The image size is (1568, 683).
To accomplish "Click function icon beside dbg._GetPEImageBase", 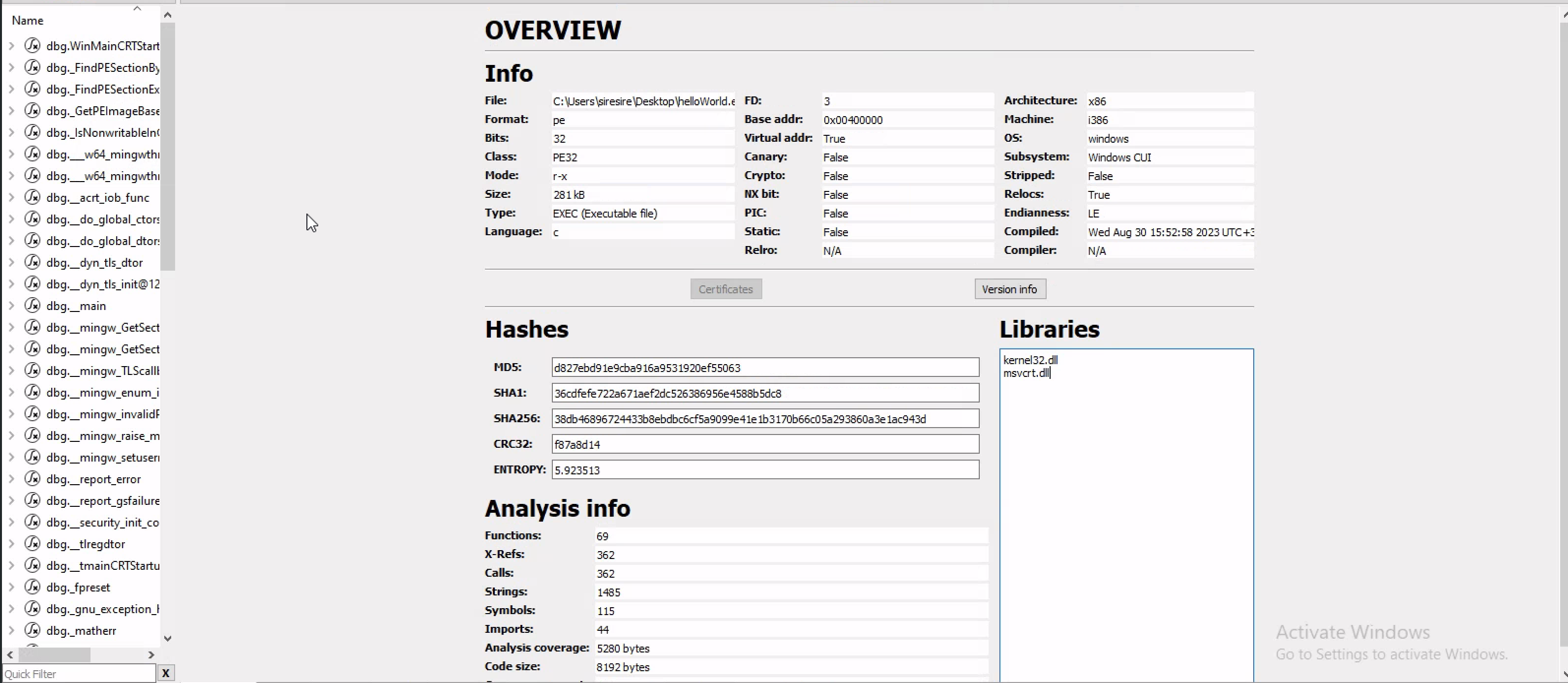I will (32, 111).
